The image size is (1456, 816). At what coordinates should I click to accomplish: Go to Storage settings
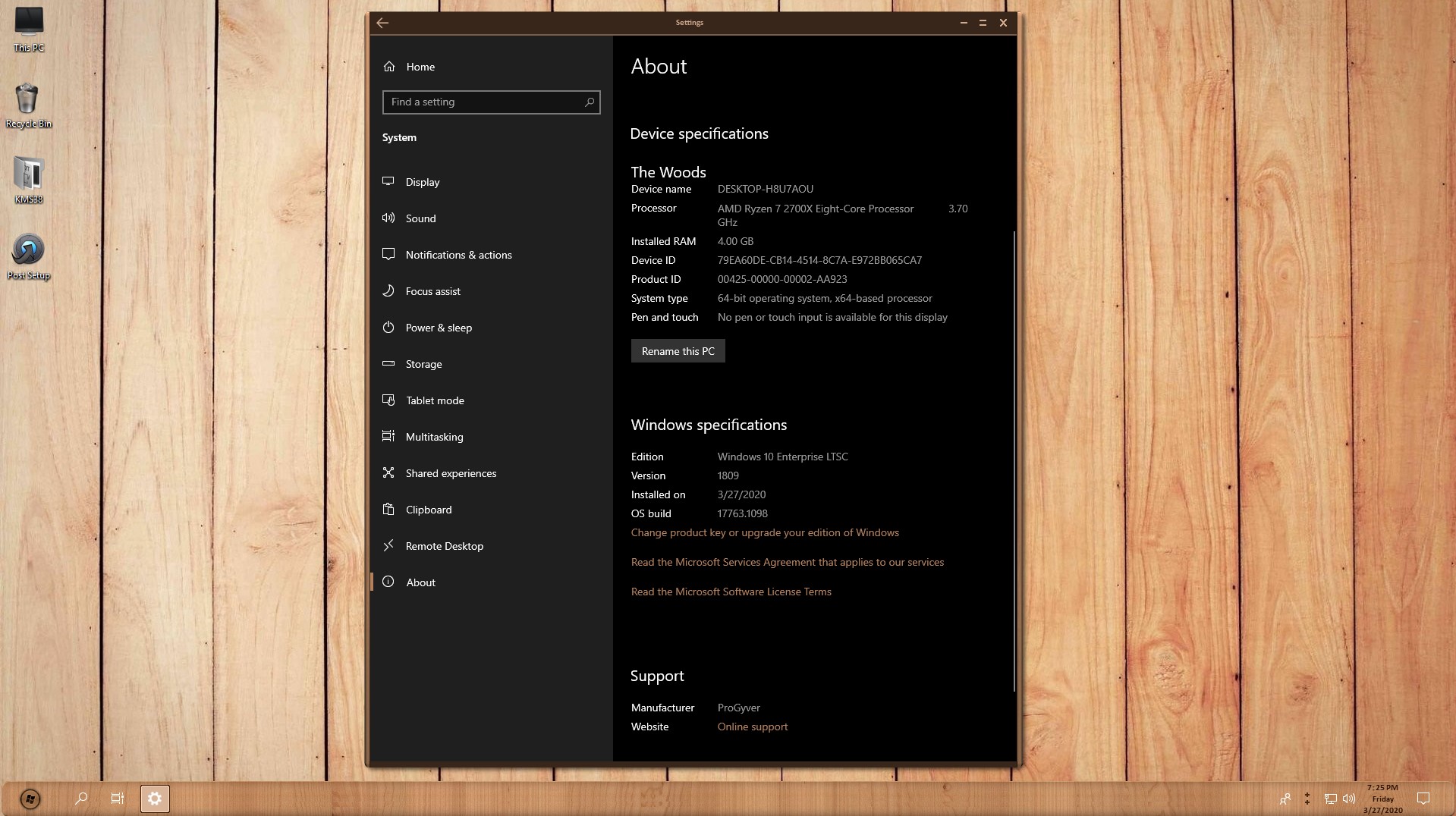492,364
